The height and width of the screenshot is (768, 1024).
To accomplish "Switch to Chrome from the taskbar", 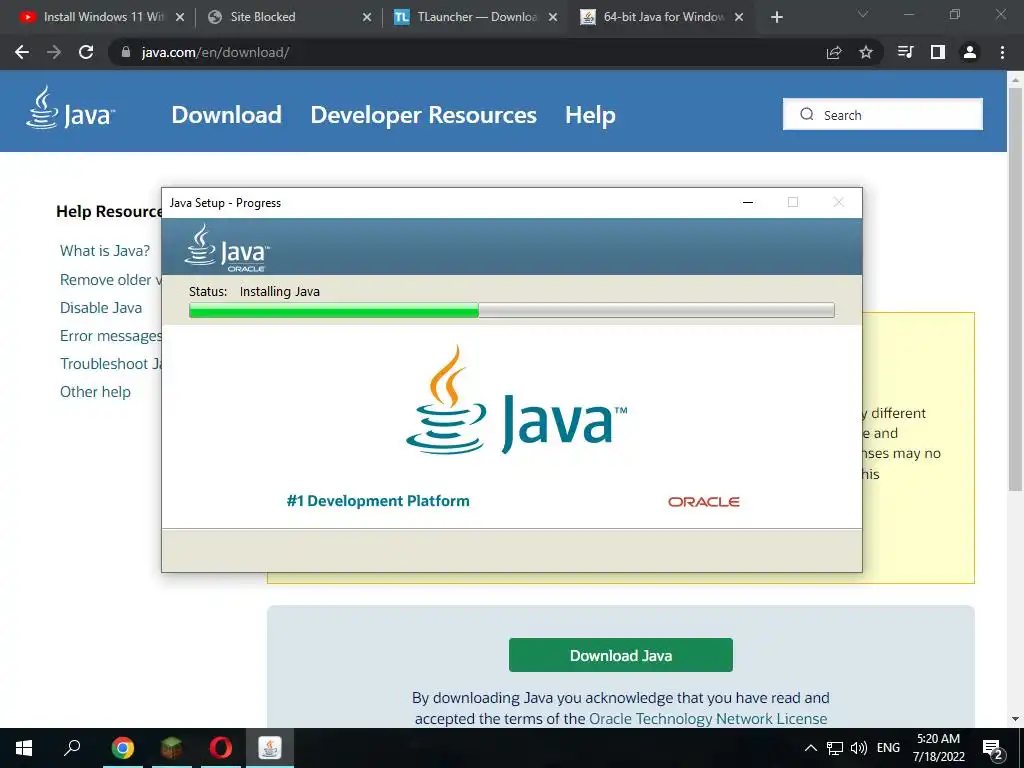I will [x=122, y=748].
